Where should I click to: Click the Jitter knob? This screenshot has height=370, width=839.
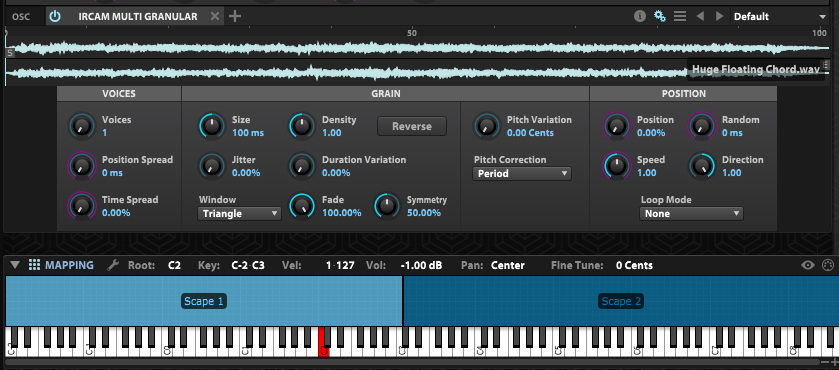coord(212,166)
